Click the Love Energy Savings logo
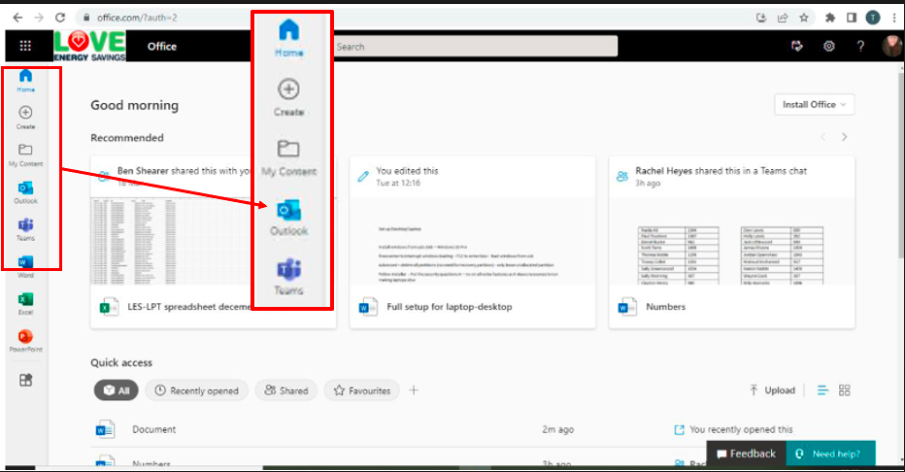 click(89, 46)
